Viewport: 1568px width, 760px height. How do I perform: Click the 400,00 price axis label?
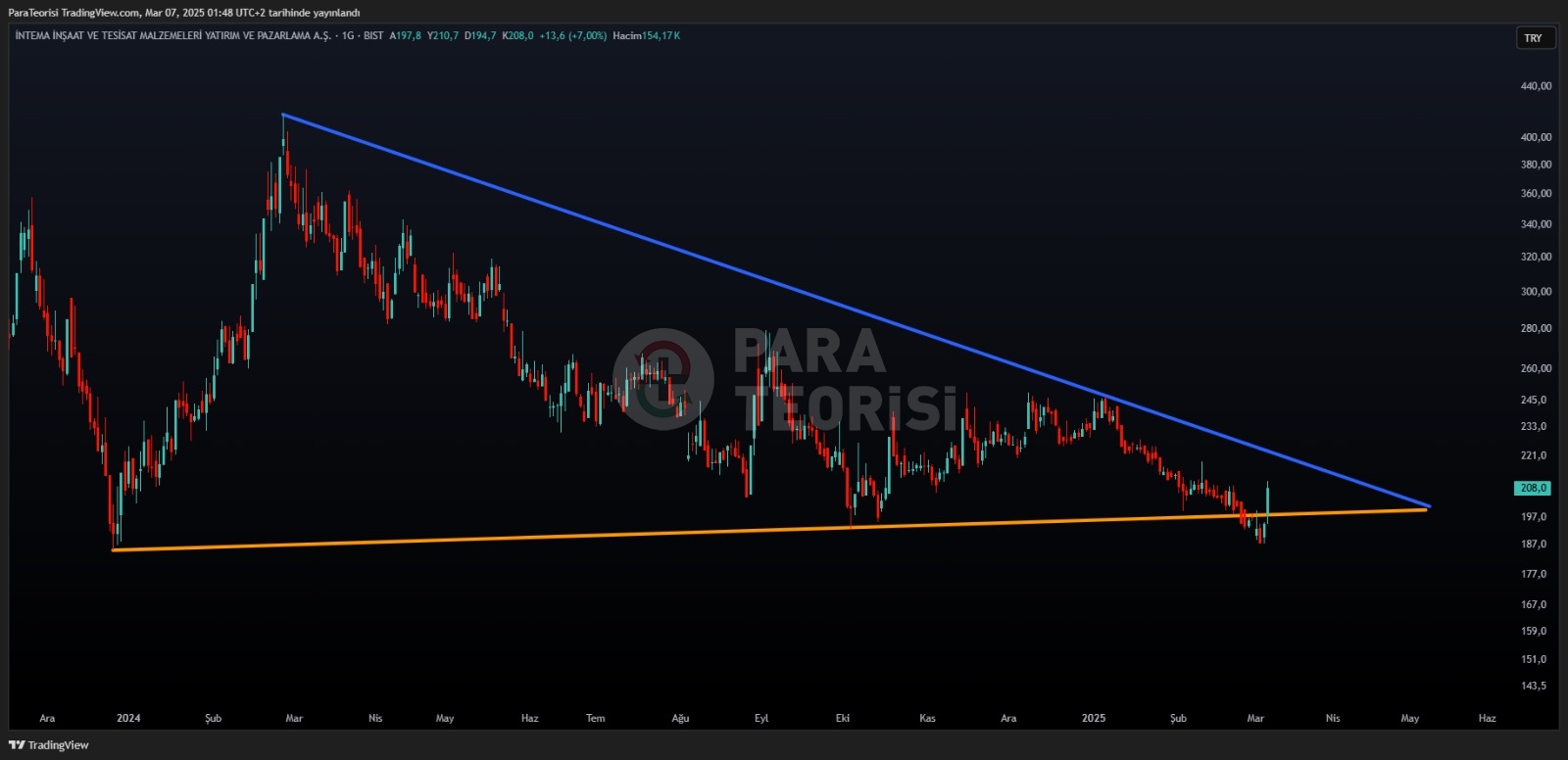pos(1536,137)
